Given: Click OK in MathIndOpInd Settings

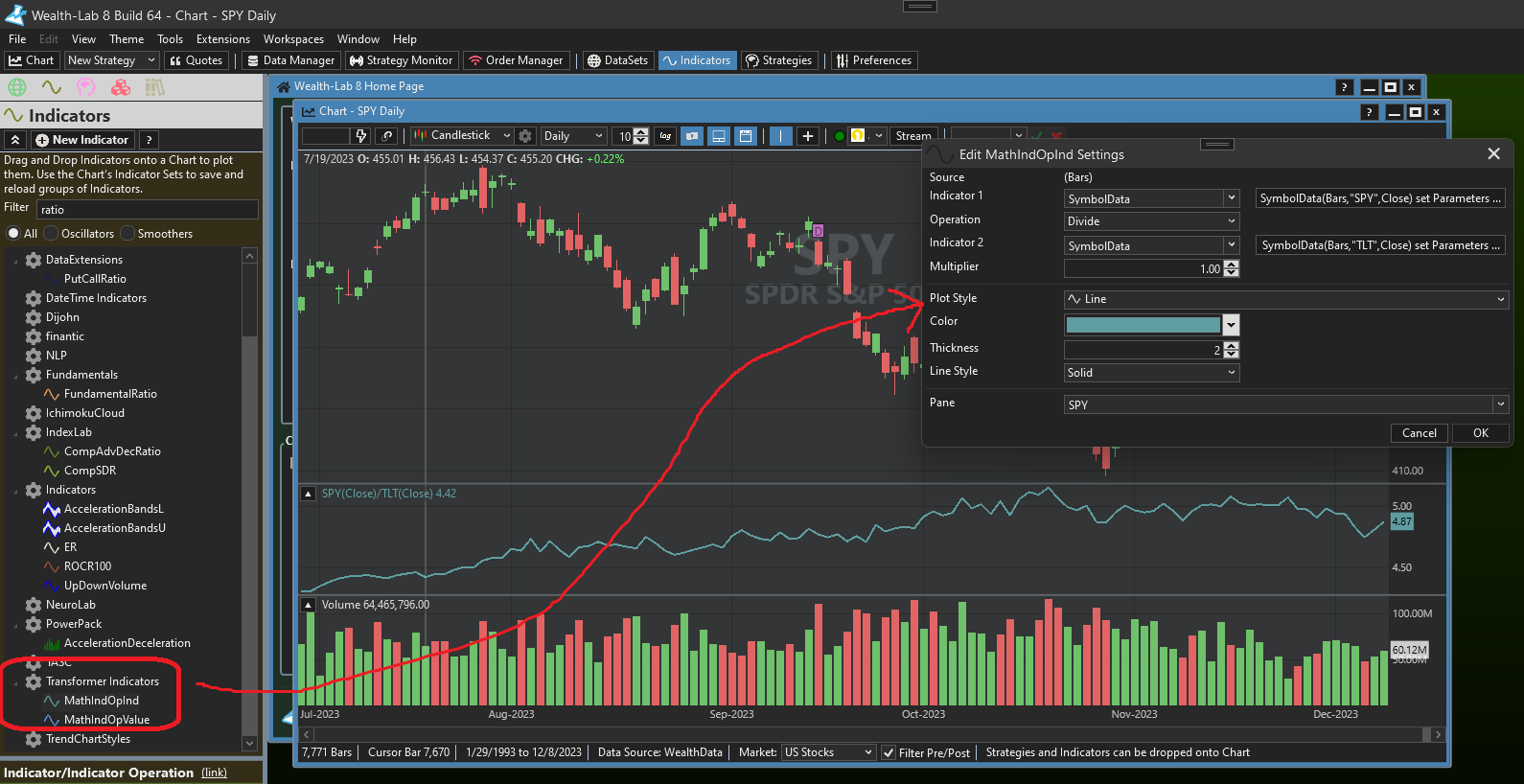Looking at the screenshot, I should pyautogui.click(x=1480, y=433).
